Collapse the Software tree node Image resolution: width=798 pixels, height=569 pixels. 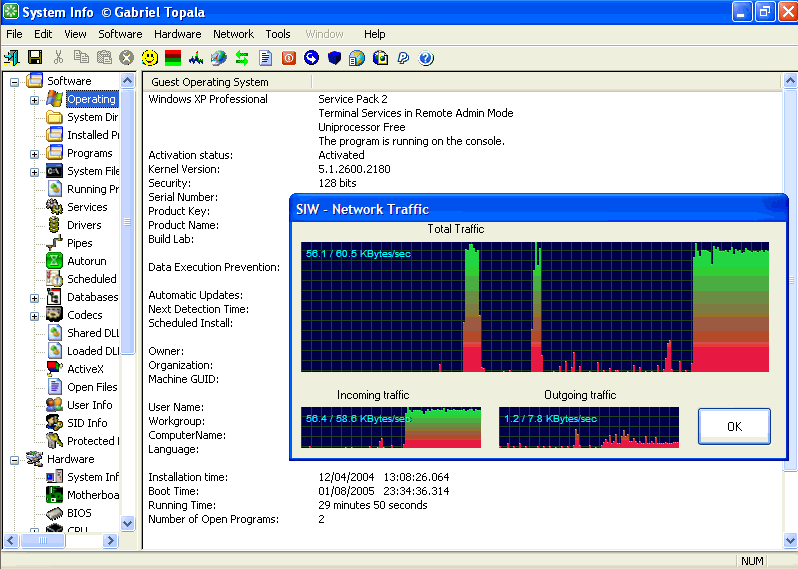pyautogui.click(x=15, y=81)
